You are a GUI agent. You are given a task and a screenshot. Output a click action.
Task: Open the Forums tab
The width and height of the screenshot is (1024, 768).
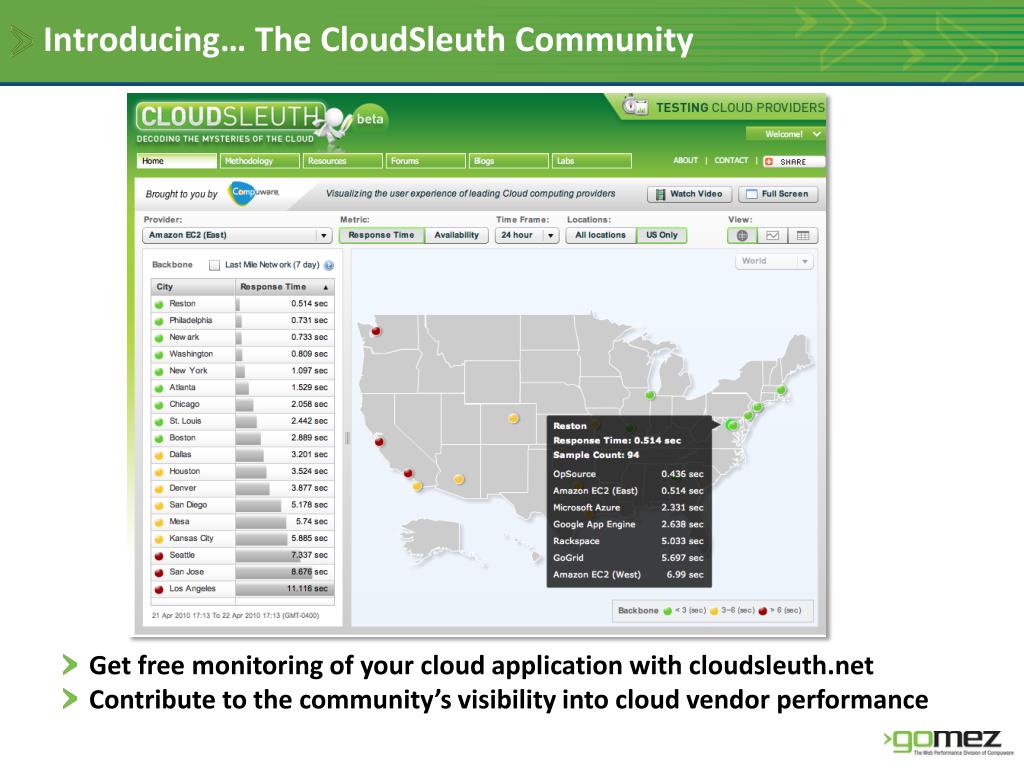426,161
